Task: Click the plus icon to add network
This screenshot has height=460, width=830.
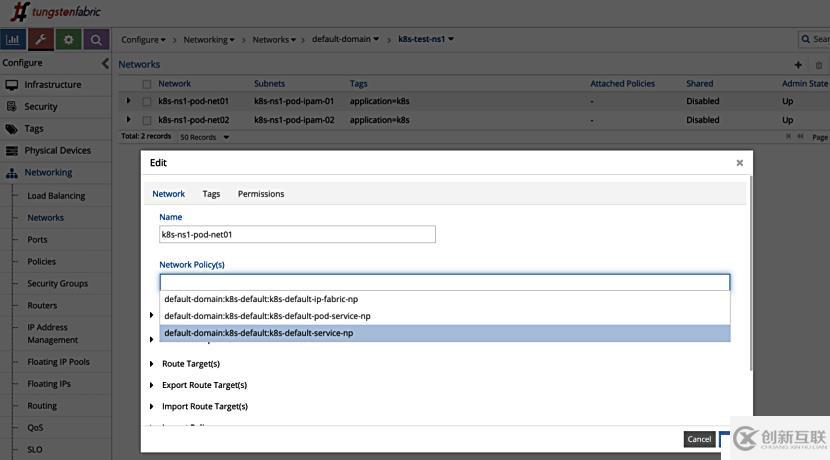Action: (x=798, y=65)
